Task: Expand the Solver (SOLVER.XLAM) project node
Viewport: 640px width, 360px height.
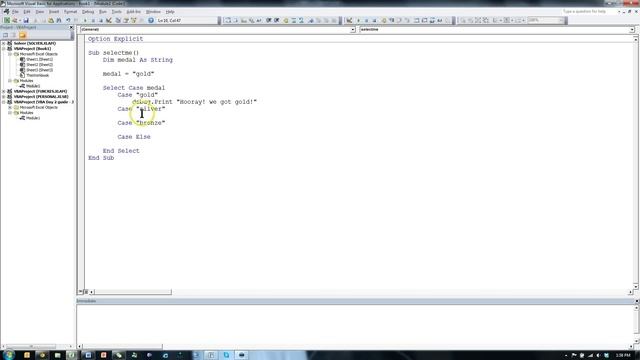Action: coord(4,43)
